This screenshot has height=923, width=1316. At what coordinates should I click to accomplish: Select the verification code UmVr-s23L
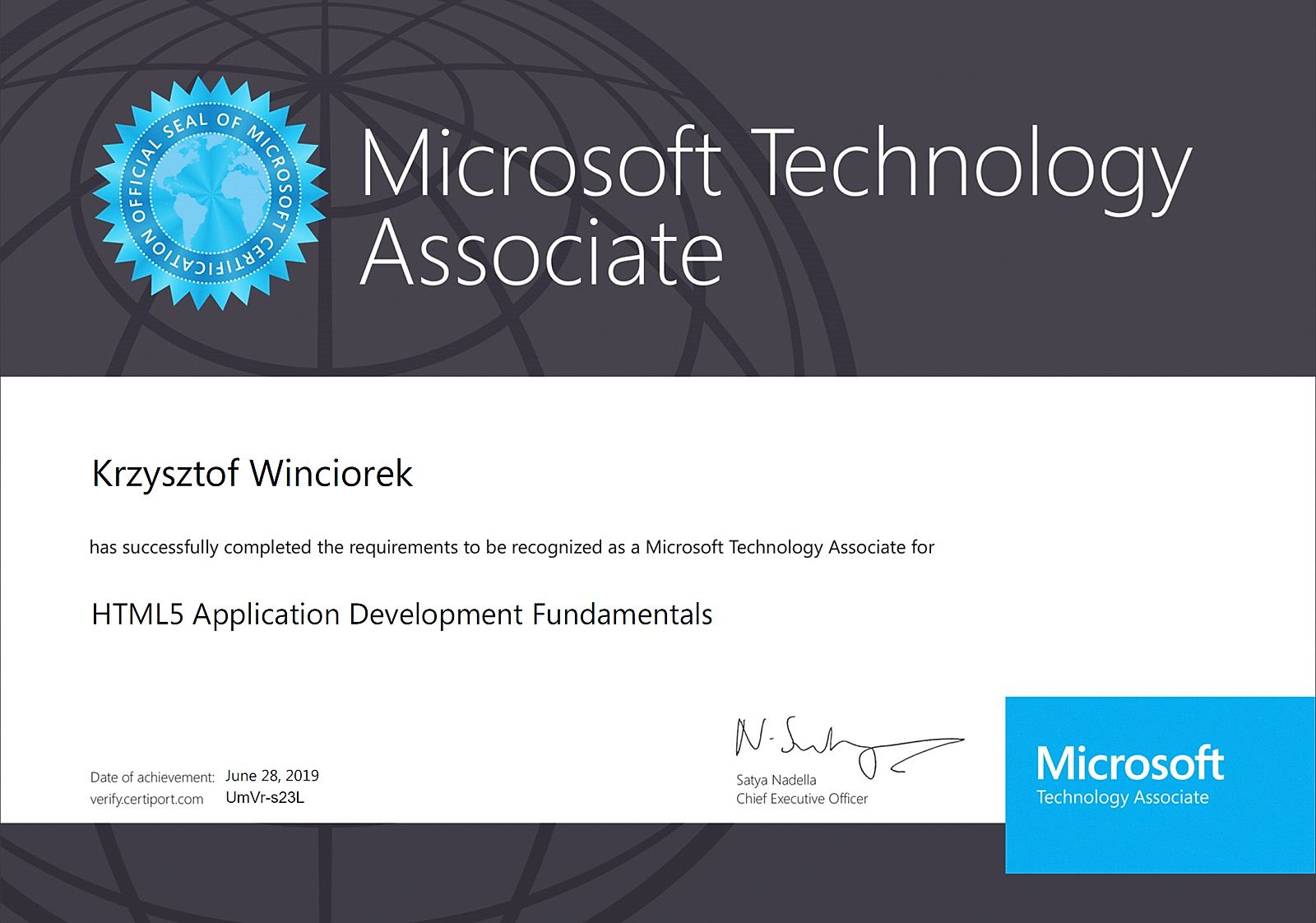pyautogui.click(x=265, y=797)
